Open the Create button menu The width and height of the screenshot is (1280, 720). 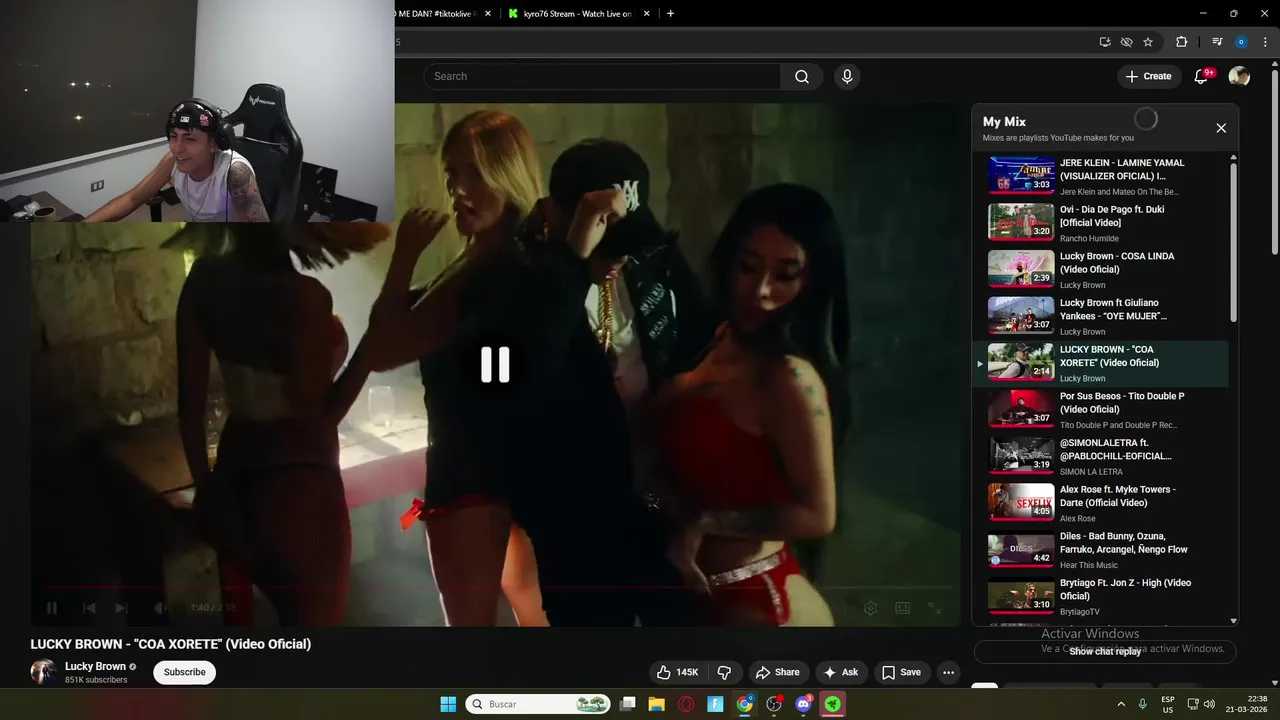click(x=1148, y=76)
